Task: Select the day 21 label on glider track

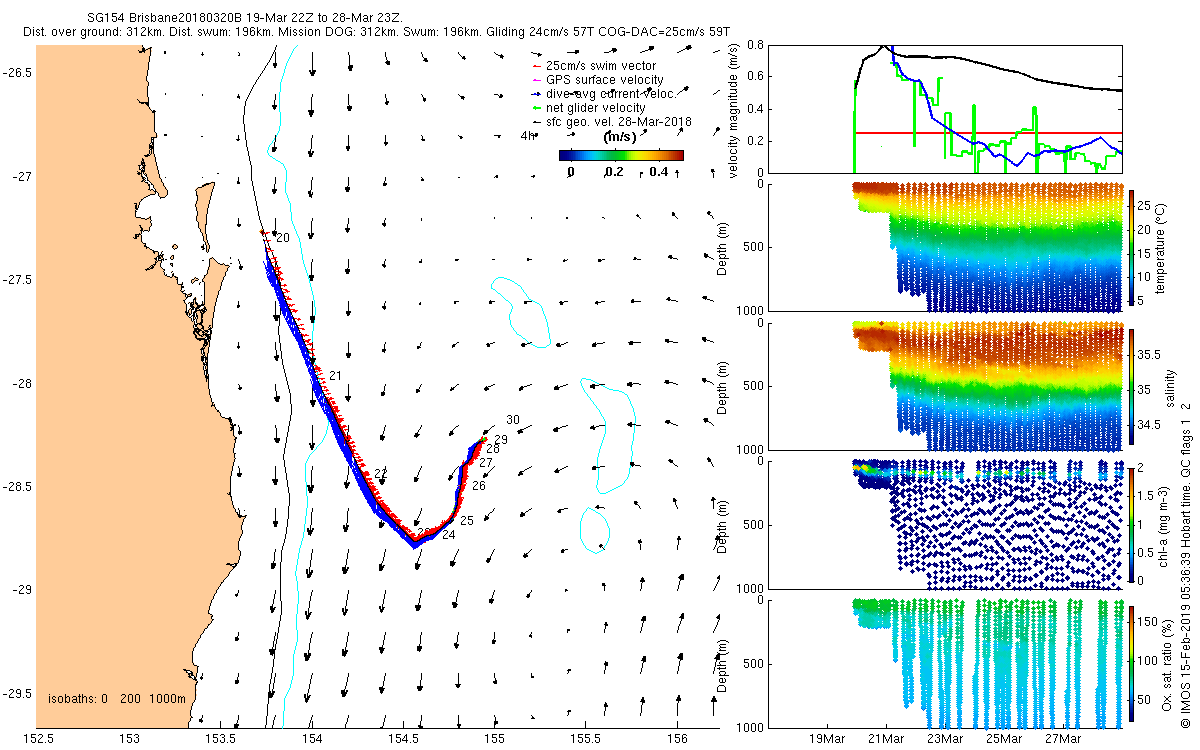Action: tap(335, 376)
